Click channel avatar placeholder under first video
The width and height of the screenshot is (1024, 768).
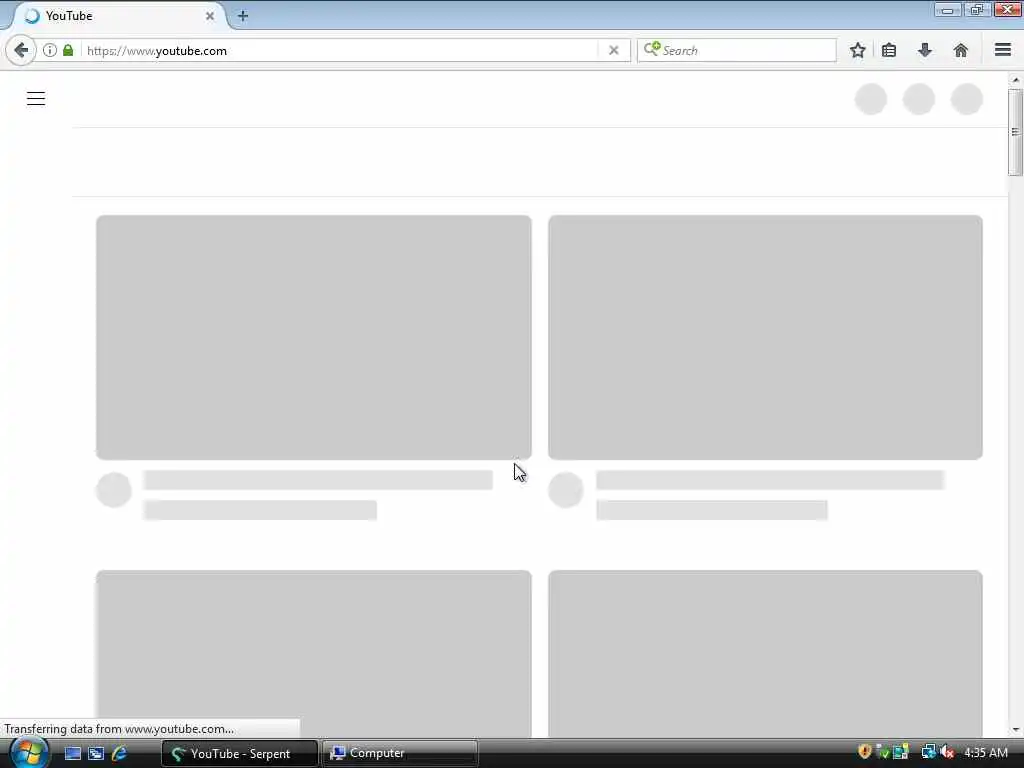pyautogui.click(x=114, y=490)
